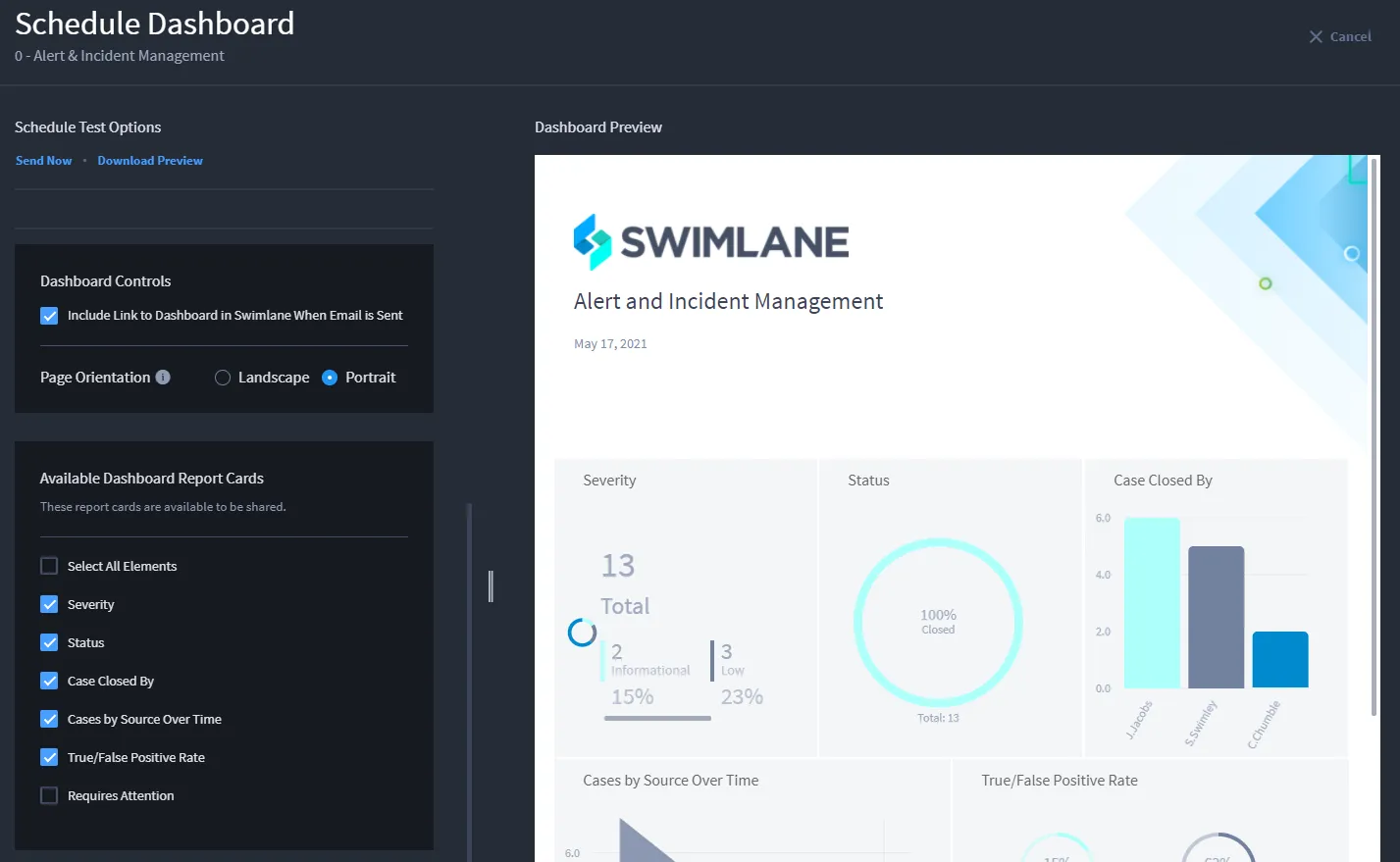Viewport: 1400px width, 862px height.
Task: Click the Dashboard Controls heading
Action: pos(106,281)
